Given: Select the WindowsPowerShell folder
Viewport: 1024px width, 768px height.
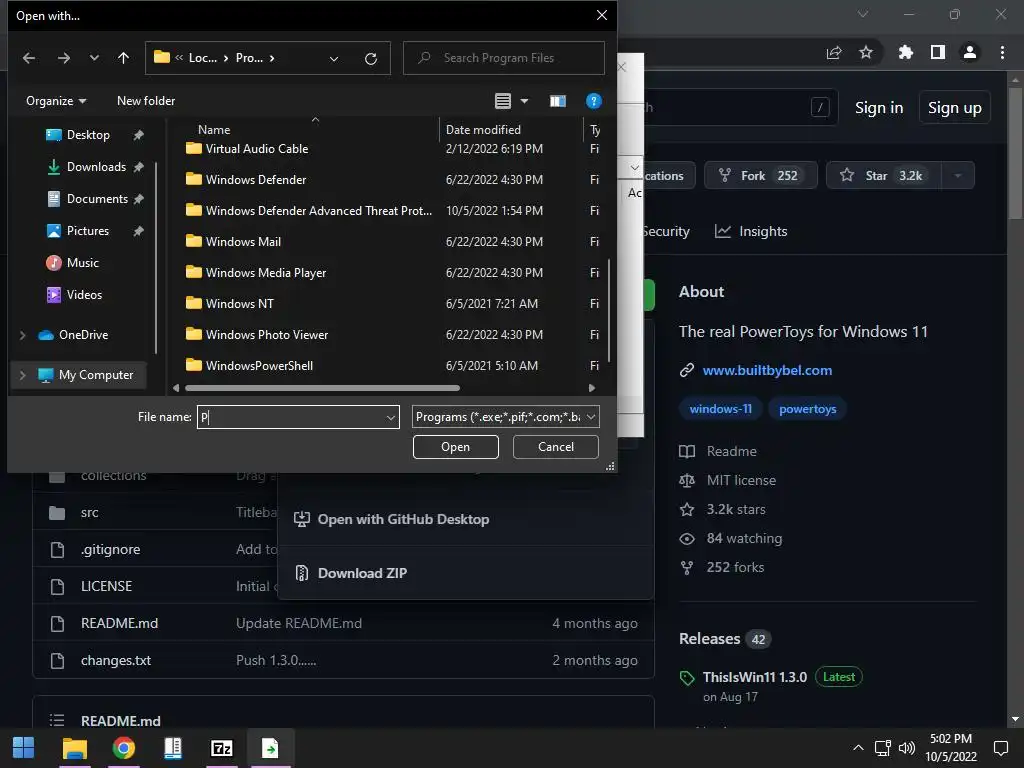Looking at the screenshot, I should click(259, 366).
